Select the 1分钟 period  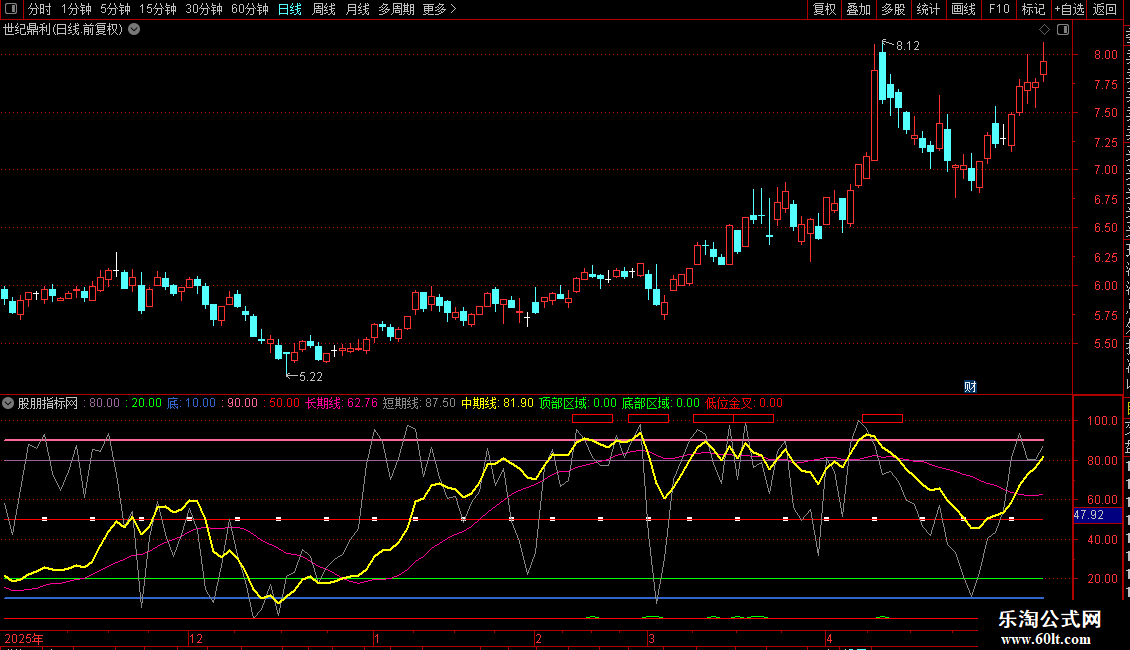click(76, 9)
